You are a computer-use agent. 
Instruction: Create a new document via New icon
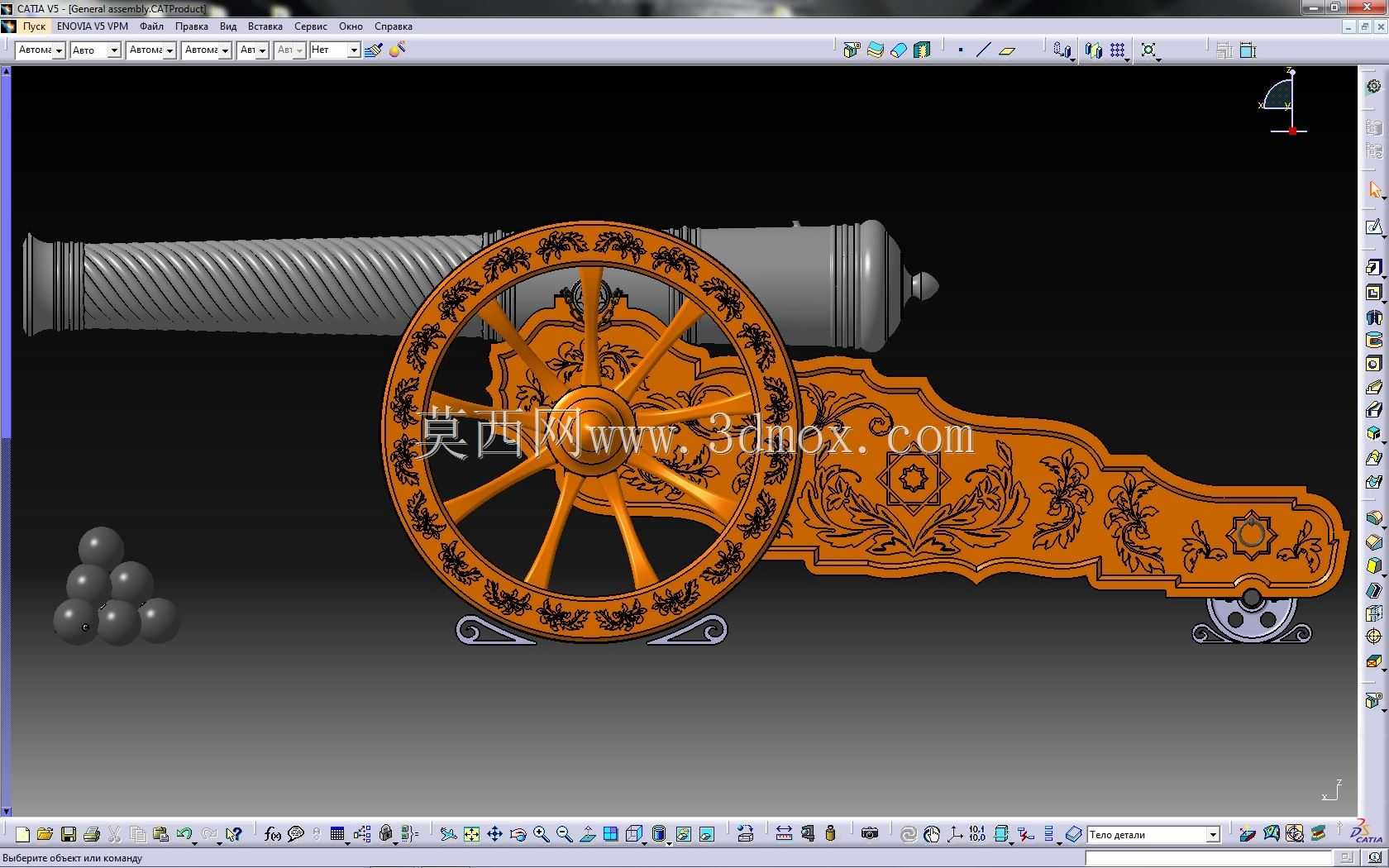click(22, 834)
